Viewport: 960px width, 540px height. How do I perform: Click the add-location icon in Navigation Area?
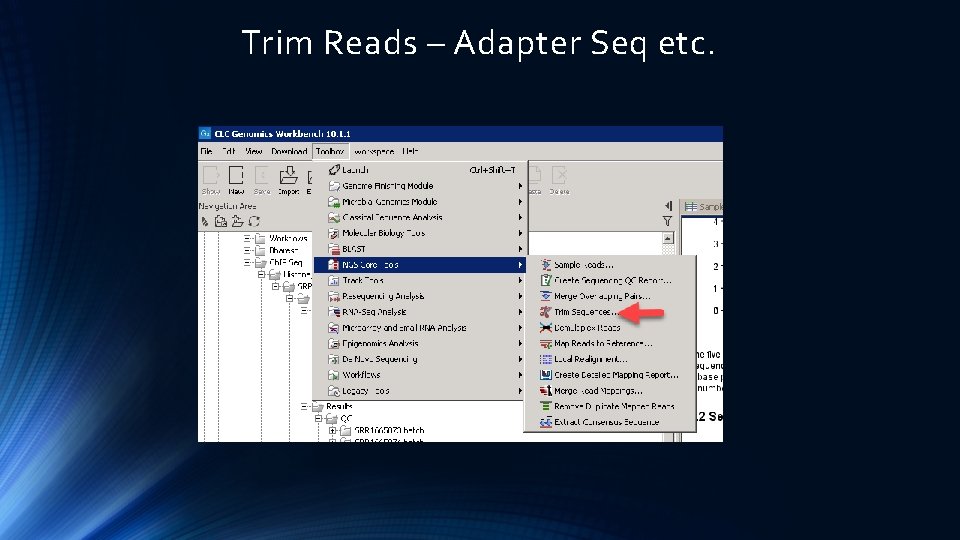[220, 221]
